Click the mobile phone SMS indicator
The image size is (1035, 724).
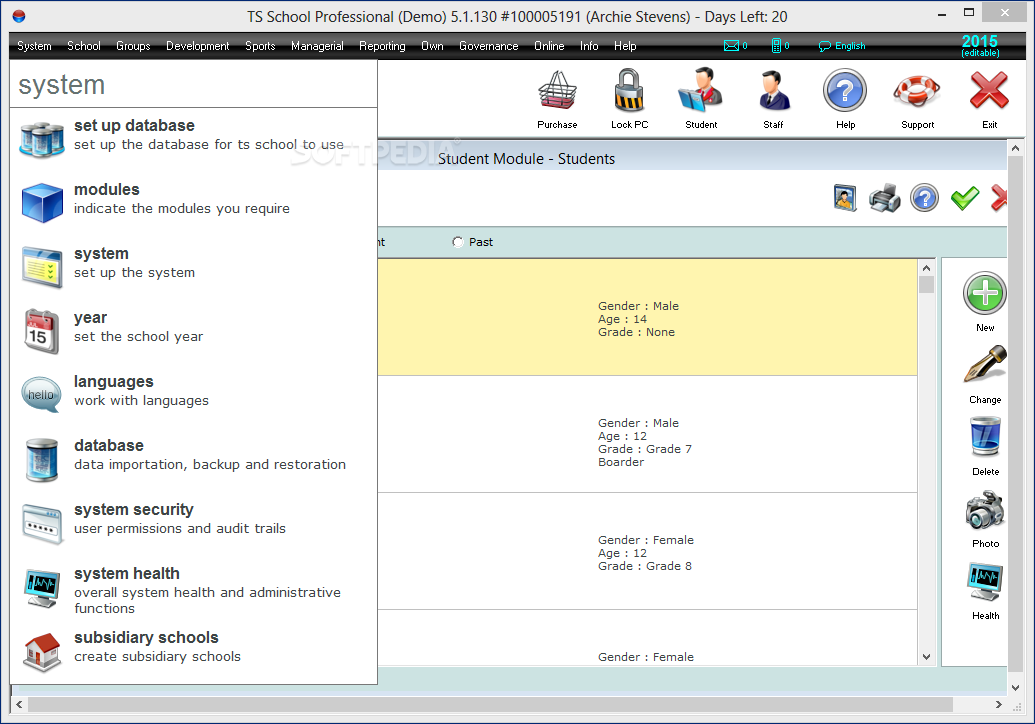pyautogui.click(x=780, y=46)
